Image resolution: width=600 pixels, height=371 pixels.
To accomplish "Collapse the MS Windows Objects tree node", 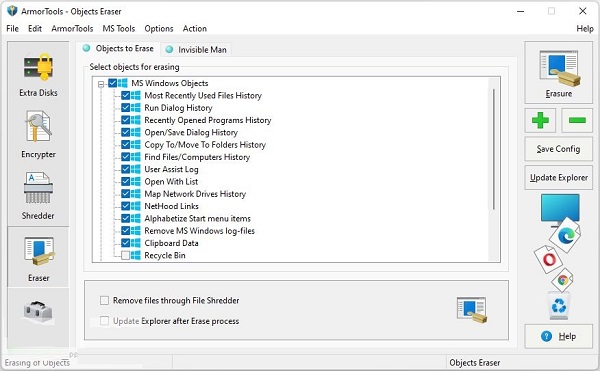I will pos(101,84).
